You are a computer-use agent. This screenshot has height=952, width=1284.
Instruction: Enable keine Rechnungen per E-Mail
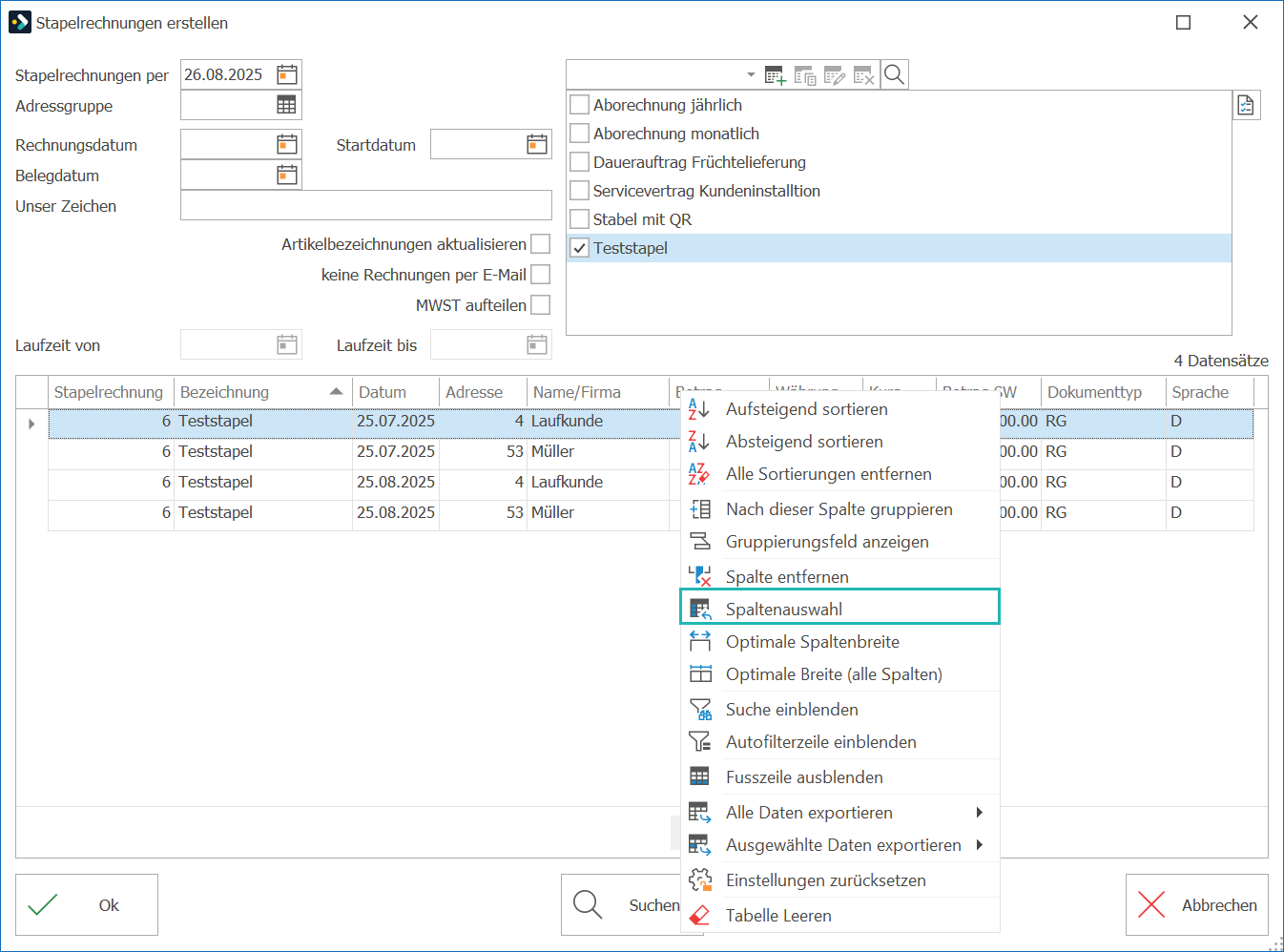540,275
